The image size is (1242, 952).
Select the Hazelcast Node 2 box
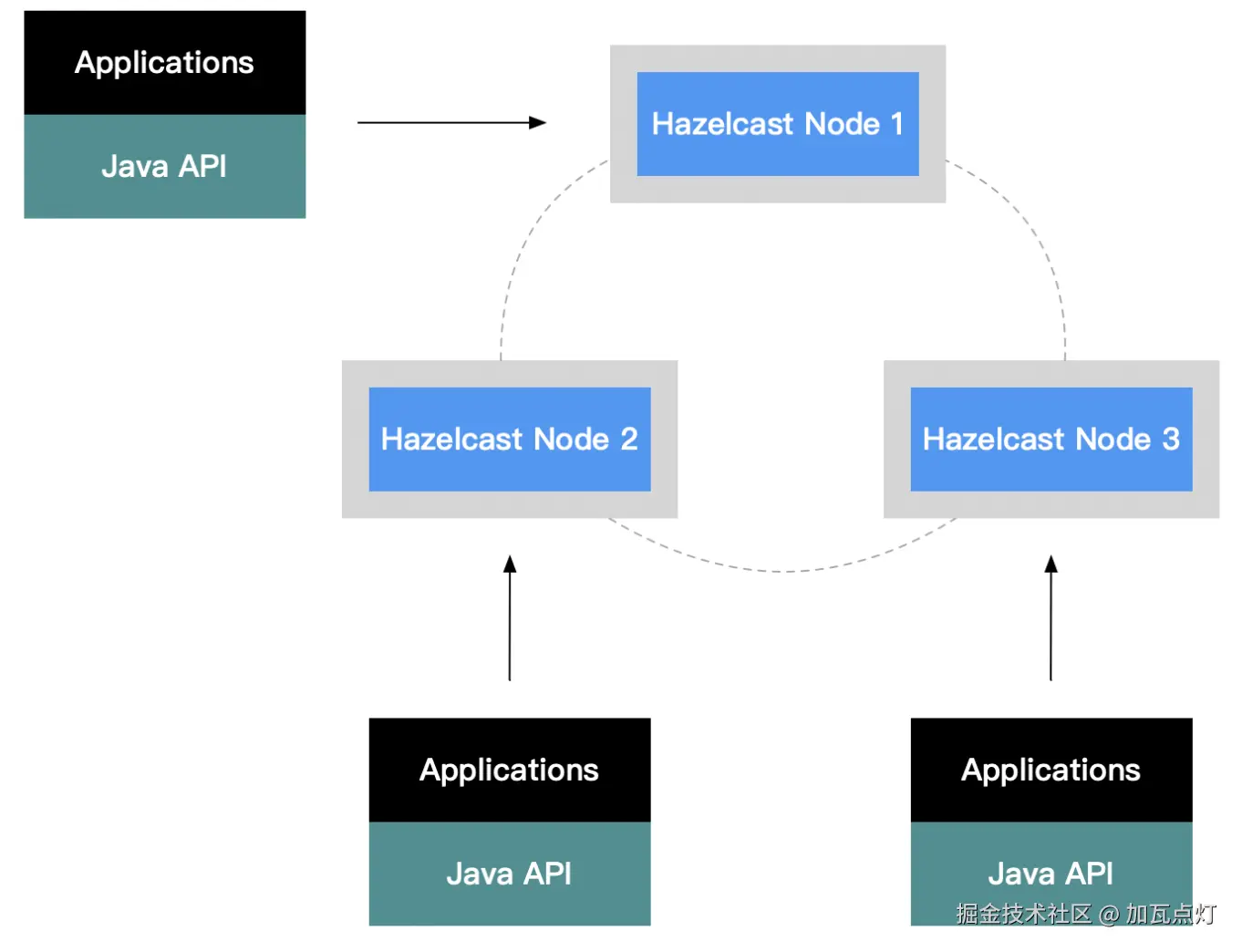point(510,440)
